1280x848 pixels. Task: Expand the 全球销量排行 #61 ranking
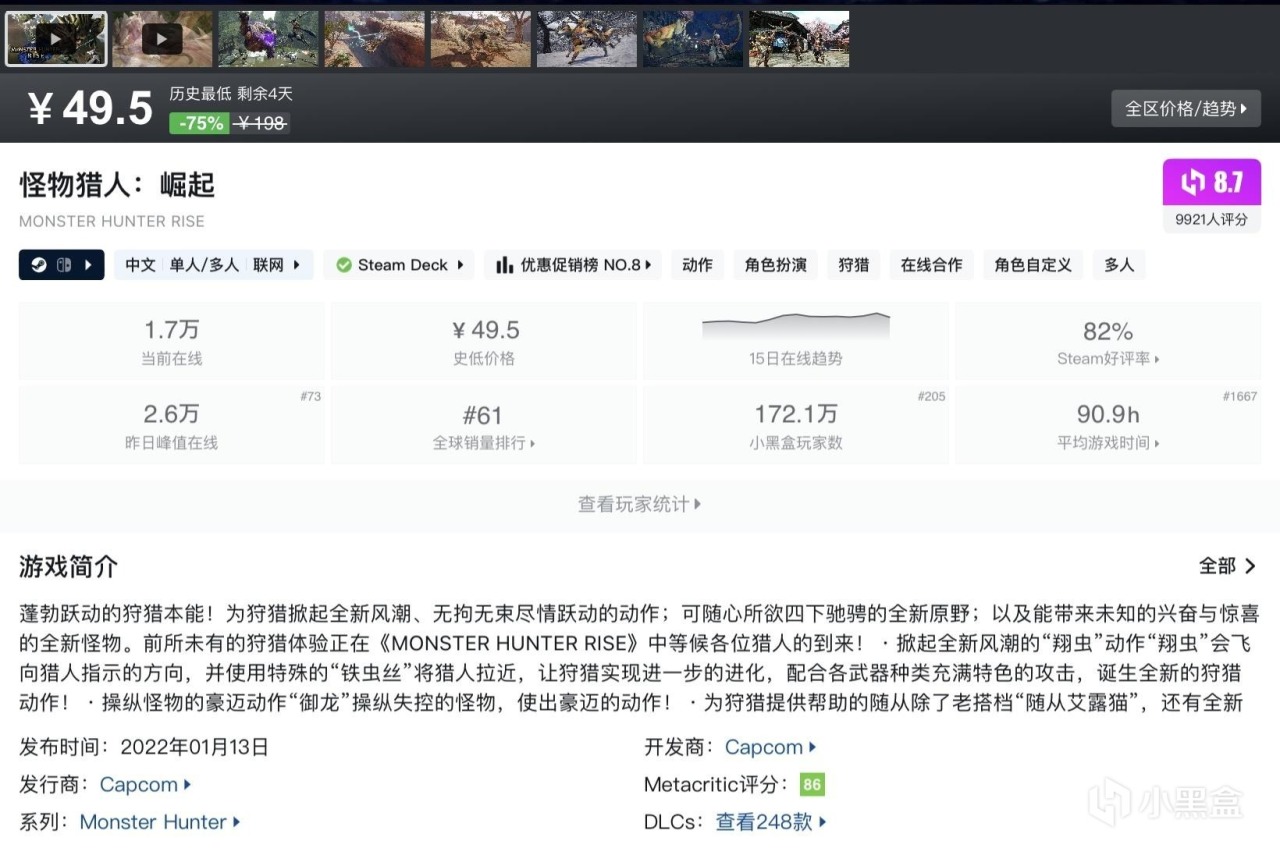pyautogui.click(x=484, y=425)
